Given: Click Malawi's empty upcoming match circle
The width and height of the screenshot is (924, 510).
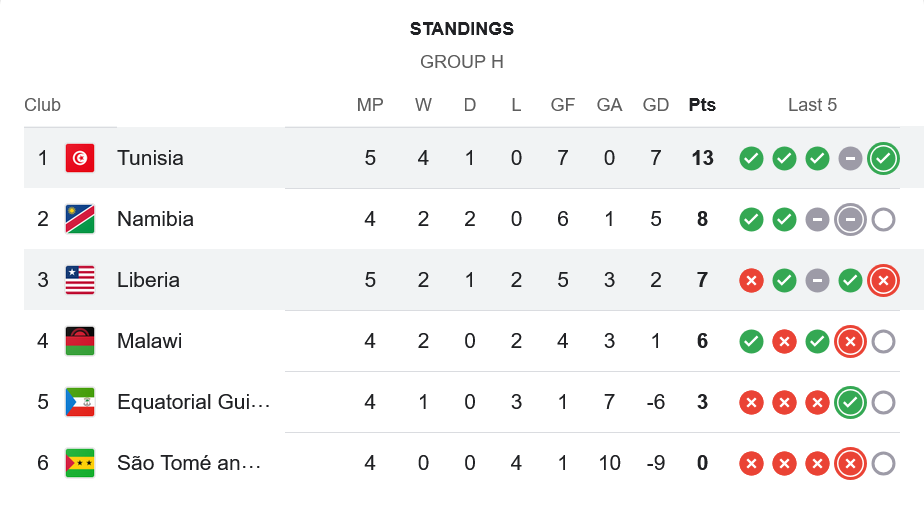Looking at the screenshot, I should click(882, 341).
